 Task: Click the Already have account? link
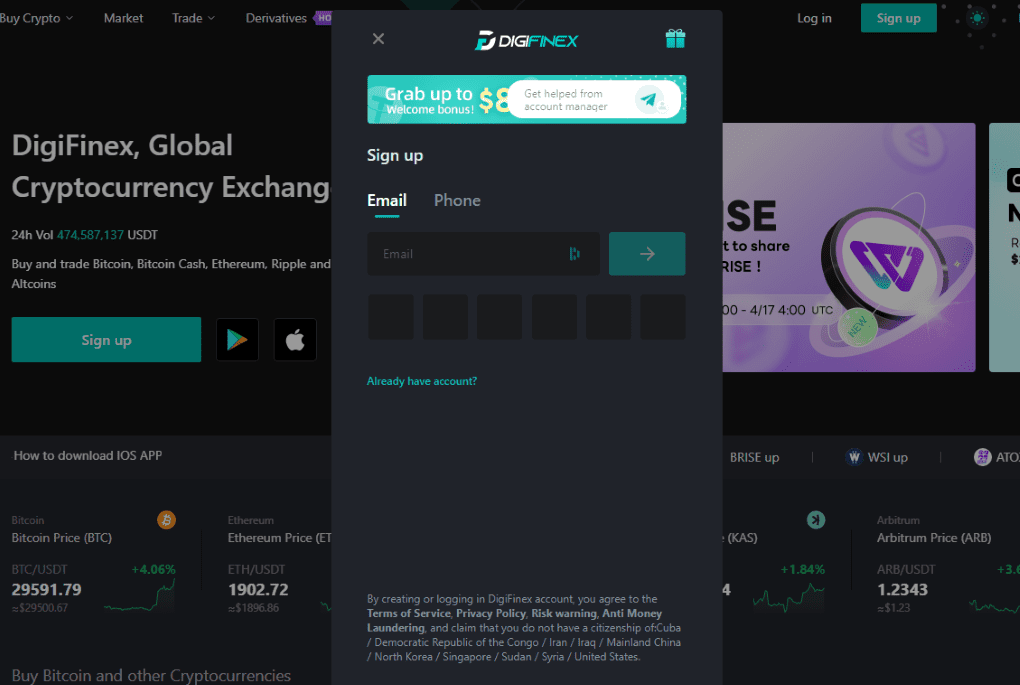coord(422,381)
